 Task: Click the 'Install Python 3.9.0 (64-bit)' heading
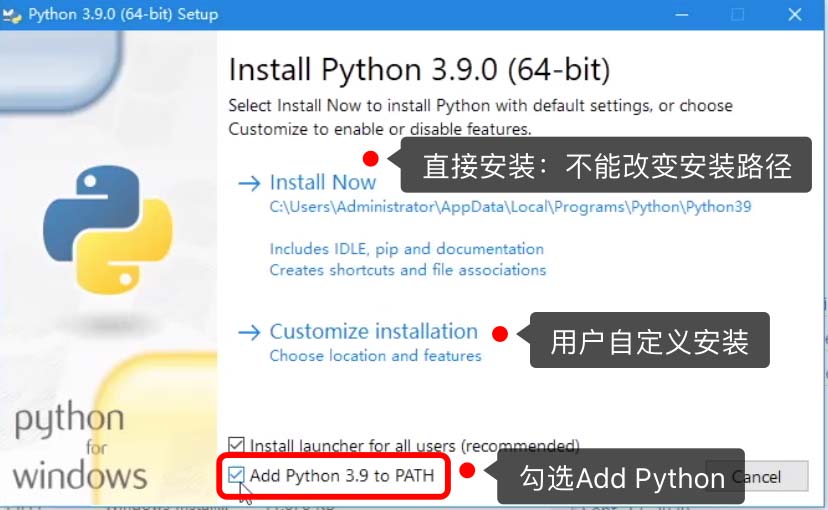pos(419,69)
